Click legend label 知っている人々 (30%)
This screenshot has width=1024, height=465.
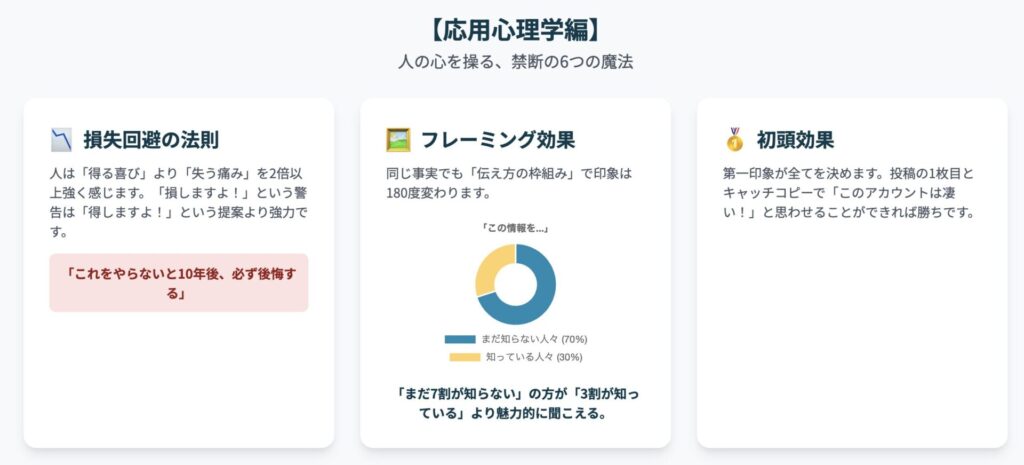pyautogui.click(x=535, y=357)
